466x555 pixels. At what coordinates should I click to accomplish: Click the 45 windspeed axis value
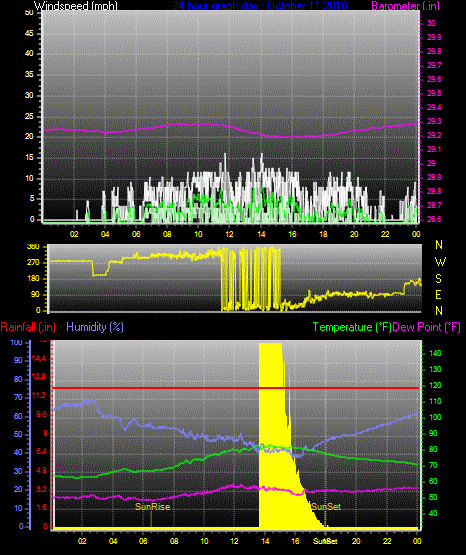29,33
